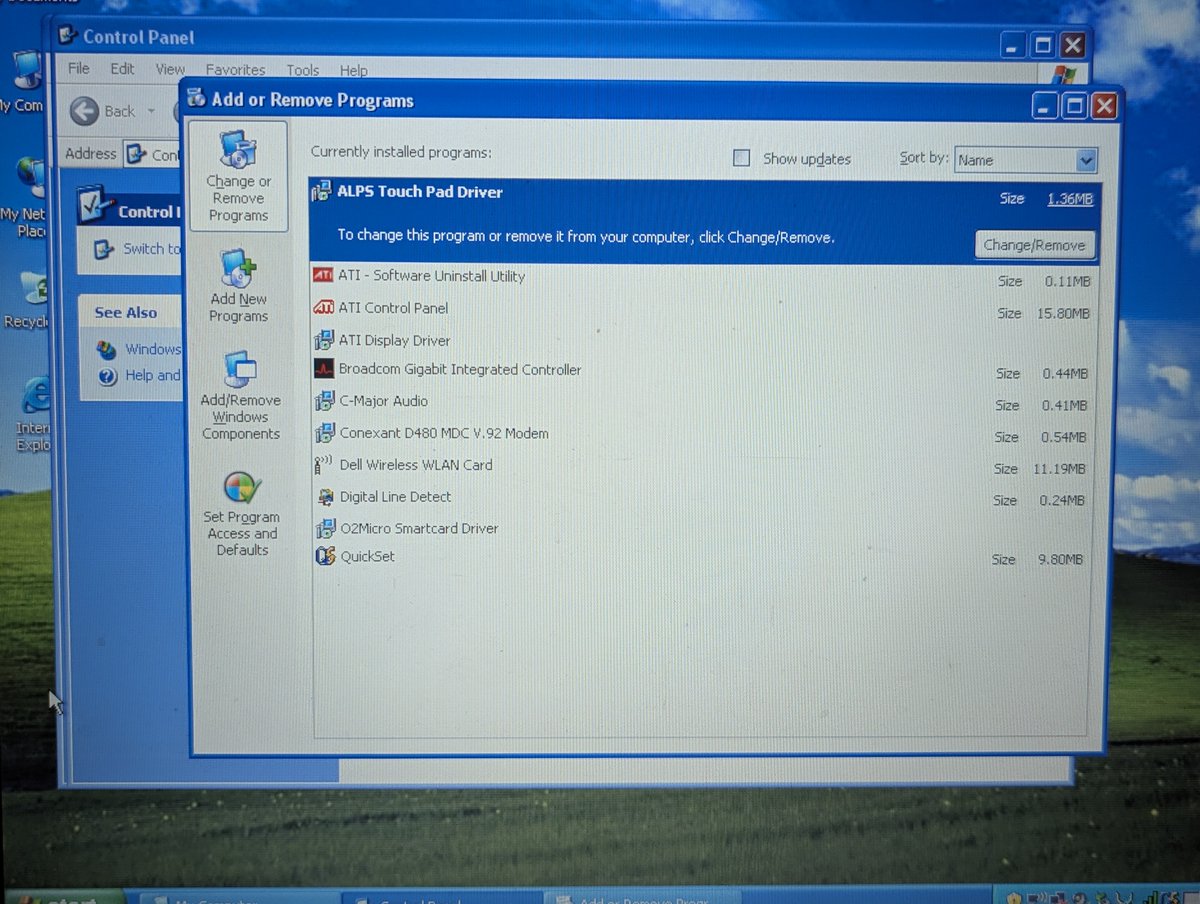
Task: Open View menu in Control Panel
Action: coord(170,70)
